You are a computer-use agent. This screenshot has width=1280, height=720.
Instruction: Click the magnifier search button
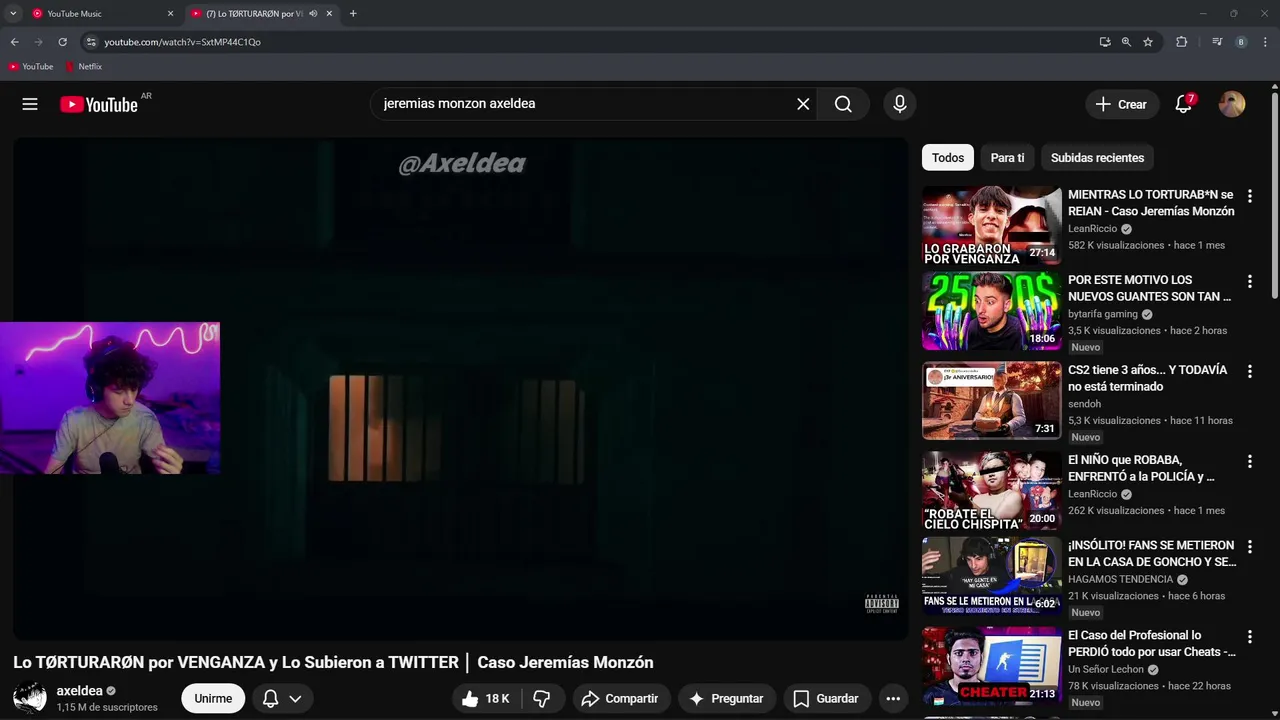(843, 104)
